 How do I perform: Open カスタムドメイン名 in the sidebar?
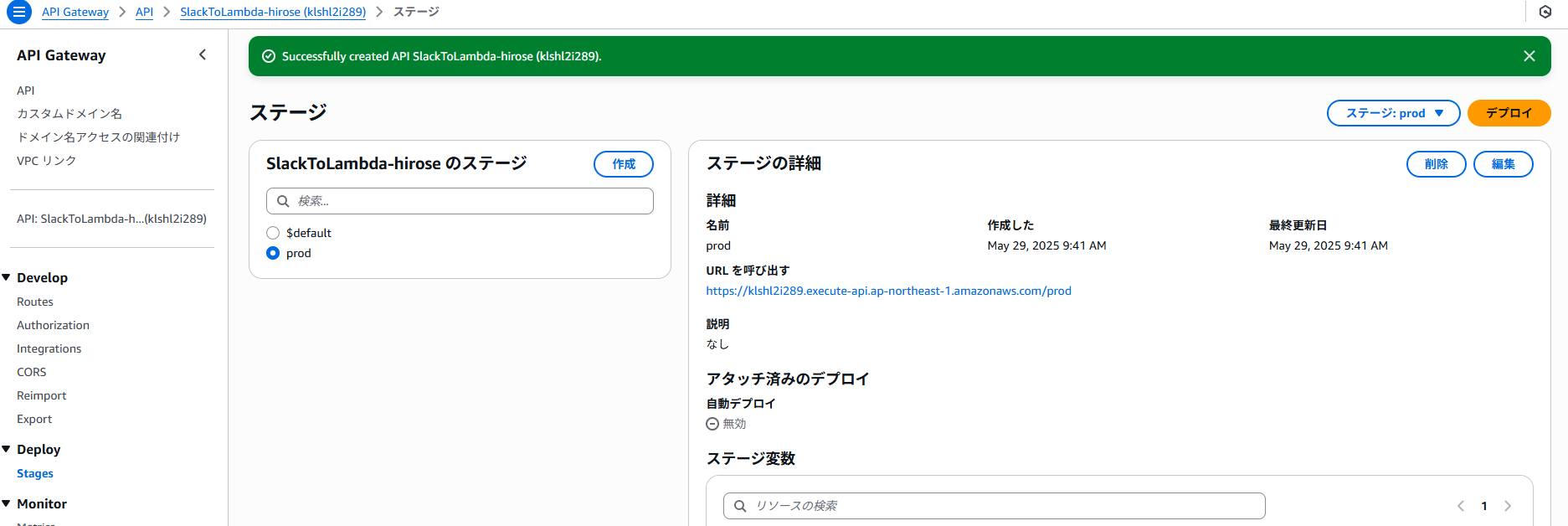coord(69,114)
